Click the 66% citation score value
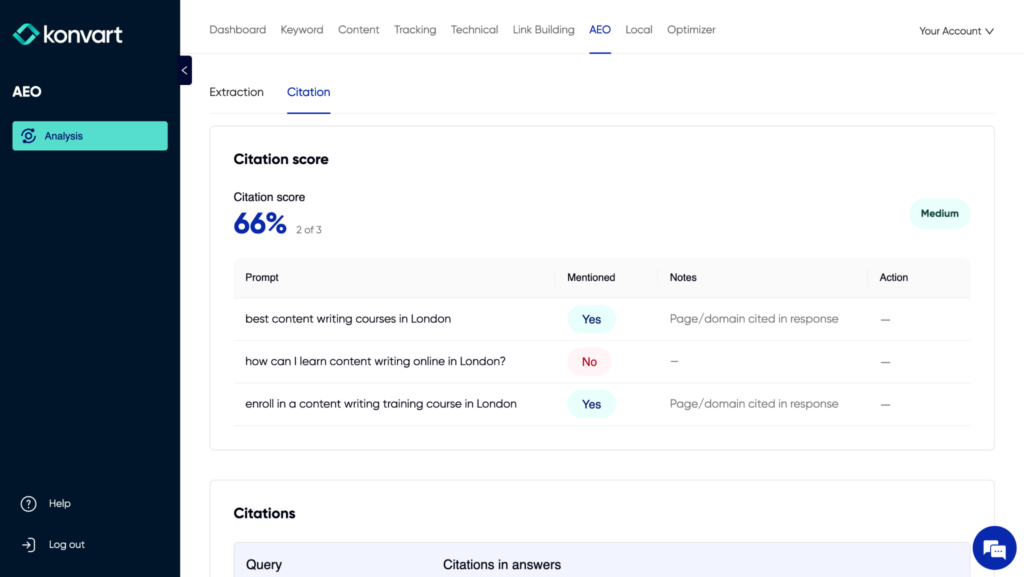 click(x=260, y=224)
